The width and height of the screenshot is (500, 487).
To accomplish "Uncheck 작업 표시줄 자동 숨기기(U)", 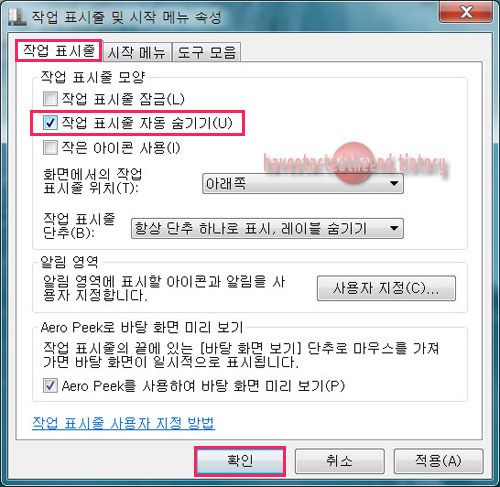I will (50, 123).
